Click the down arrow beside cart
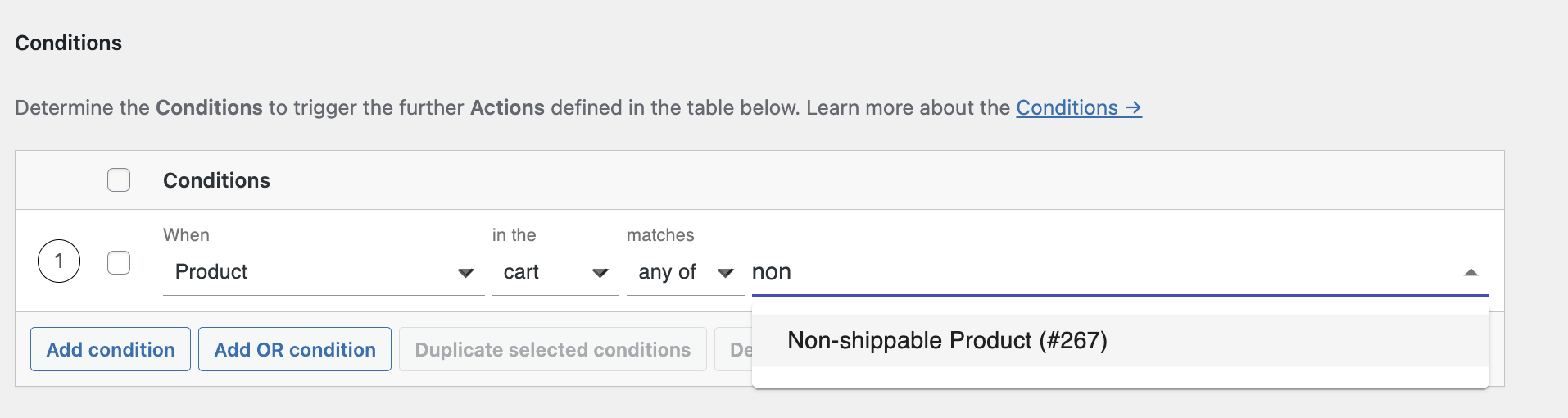 click(600, 273)
